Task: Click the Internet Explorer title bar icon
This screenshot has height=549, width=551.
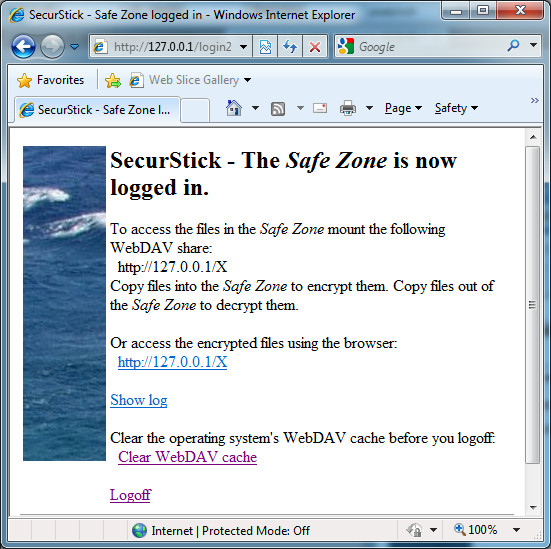Action: (x=17, y=15)
